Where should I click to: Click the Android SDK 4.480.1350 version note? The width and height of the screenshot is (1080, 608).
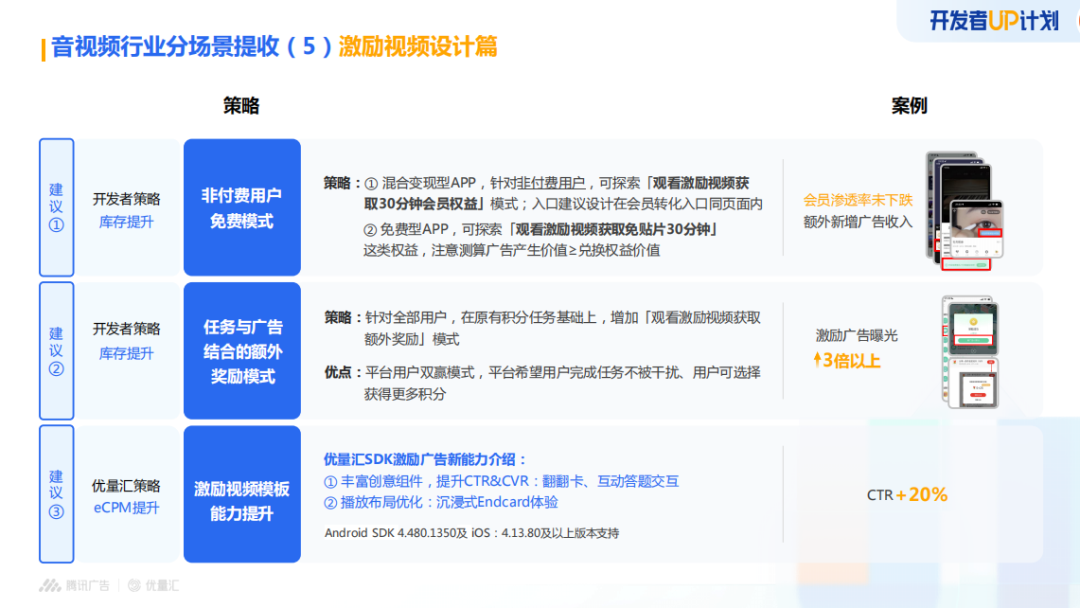472,532
